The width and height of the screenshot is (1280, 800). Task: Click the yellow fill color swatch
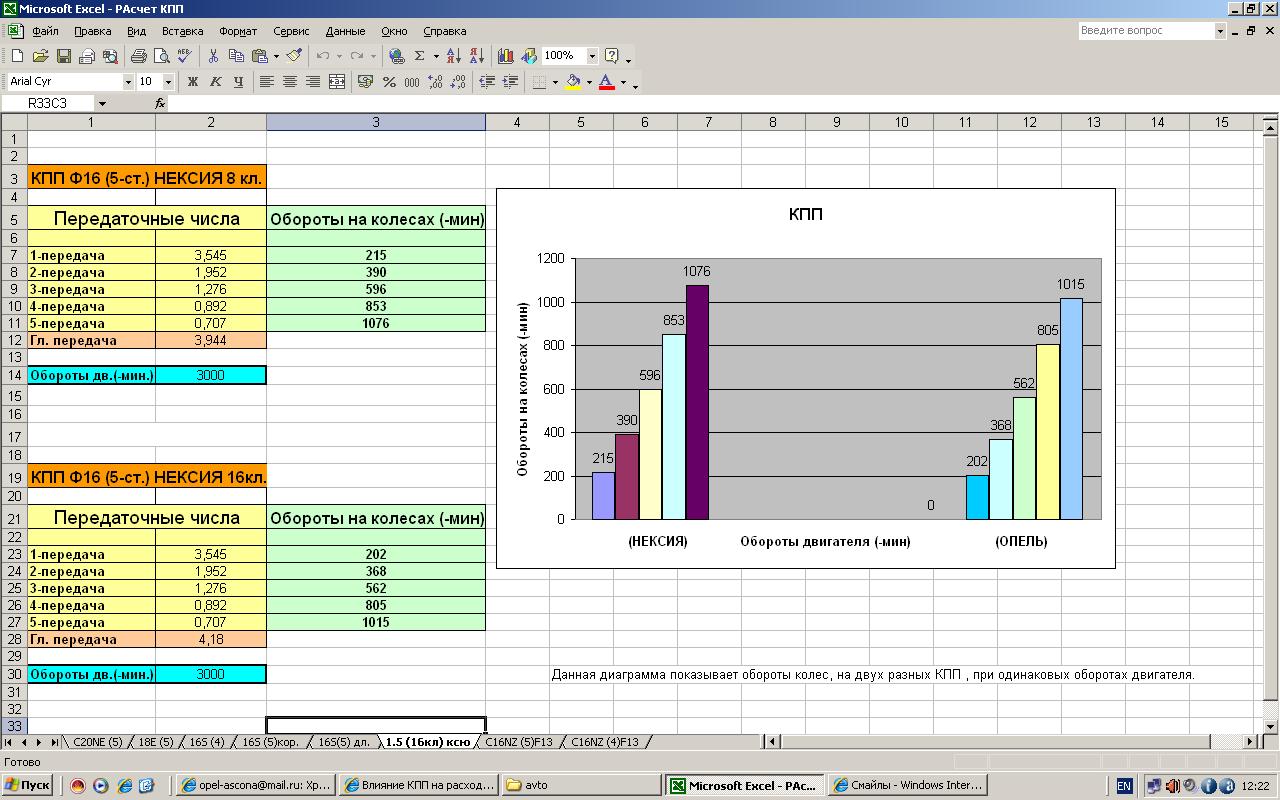[x=573, y=82]
